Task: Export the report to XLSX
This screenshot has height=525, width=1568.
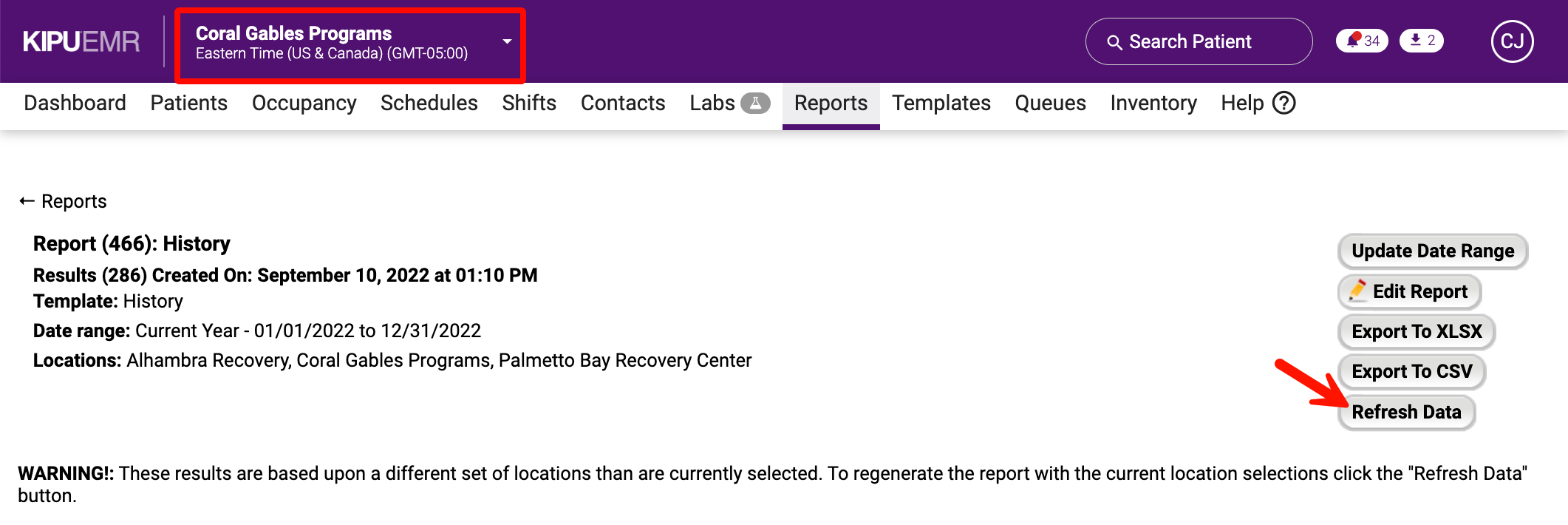Action: [1417, 331]
